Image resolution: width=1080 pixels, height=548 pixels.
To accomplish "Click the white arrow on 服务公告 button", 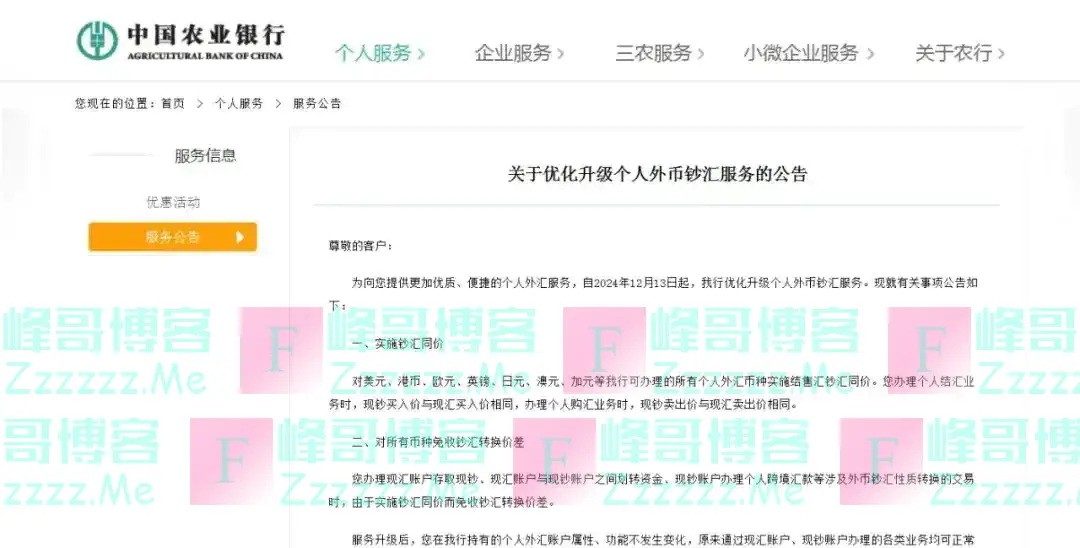I will 240,237.
